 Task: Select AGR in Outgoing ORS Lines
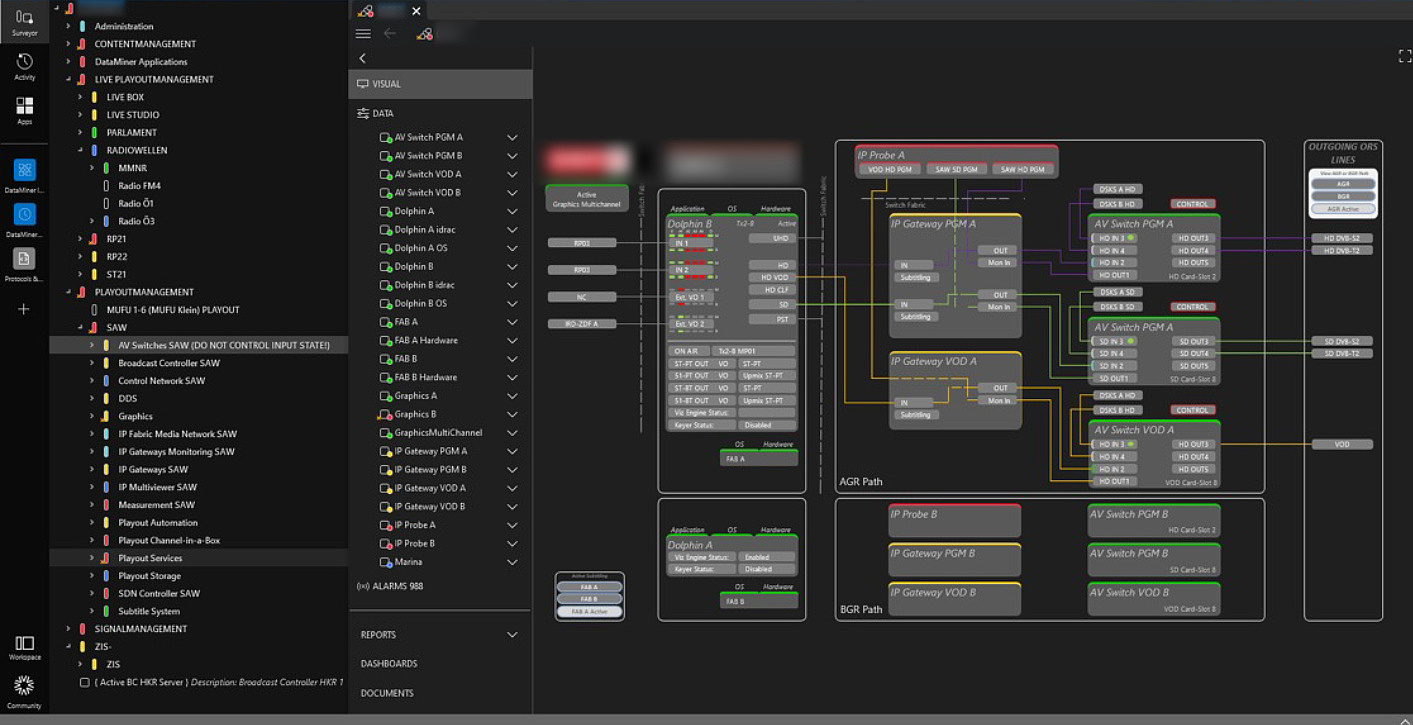pos(1343,184)
